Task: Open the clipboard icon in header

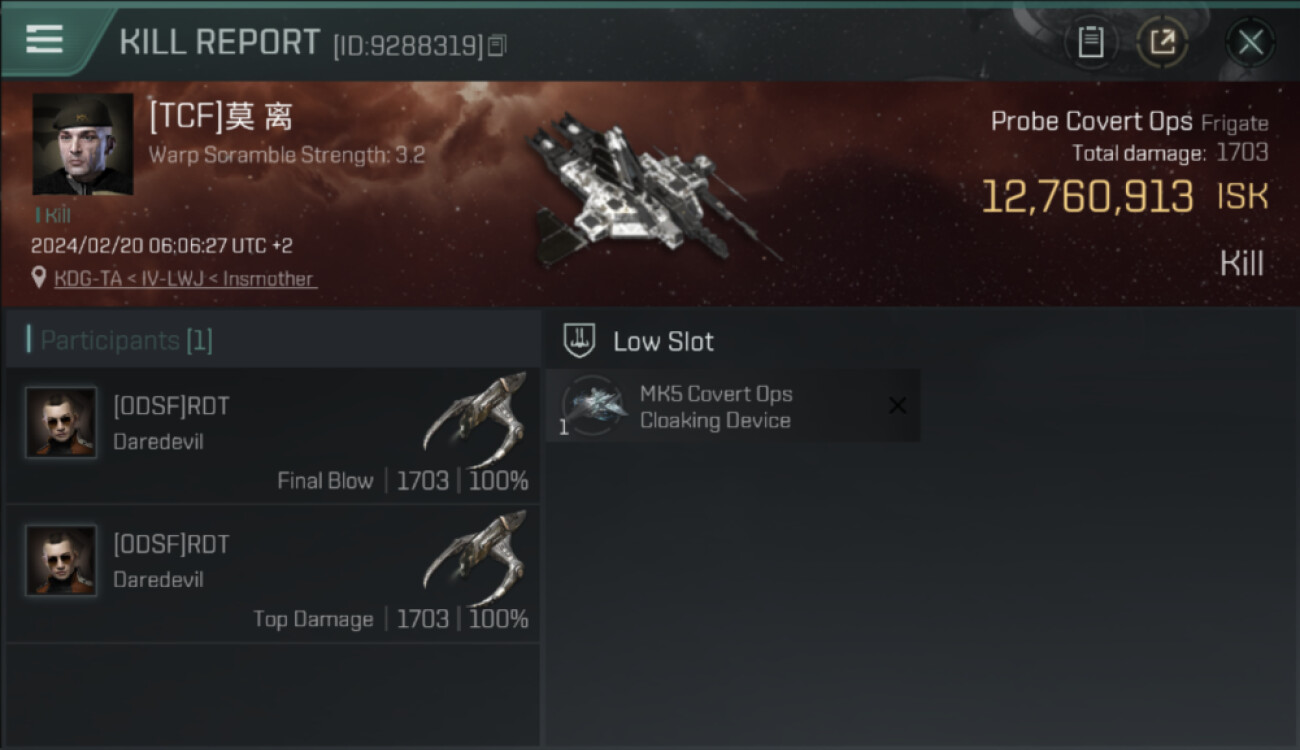Action: (1090, 42)
